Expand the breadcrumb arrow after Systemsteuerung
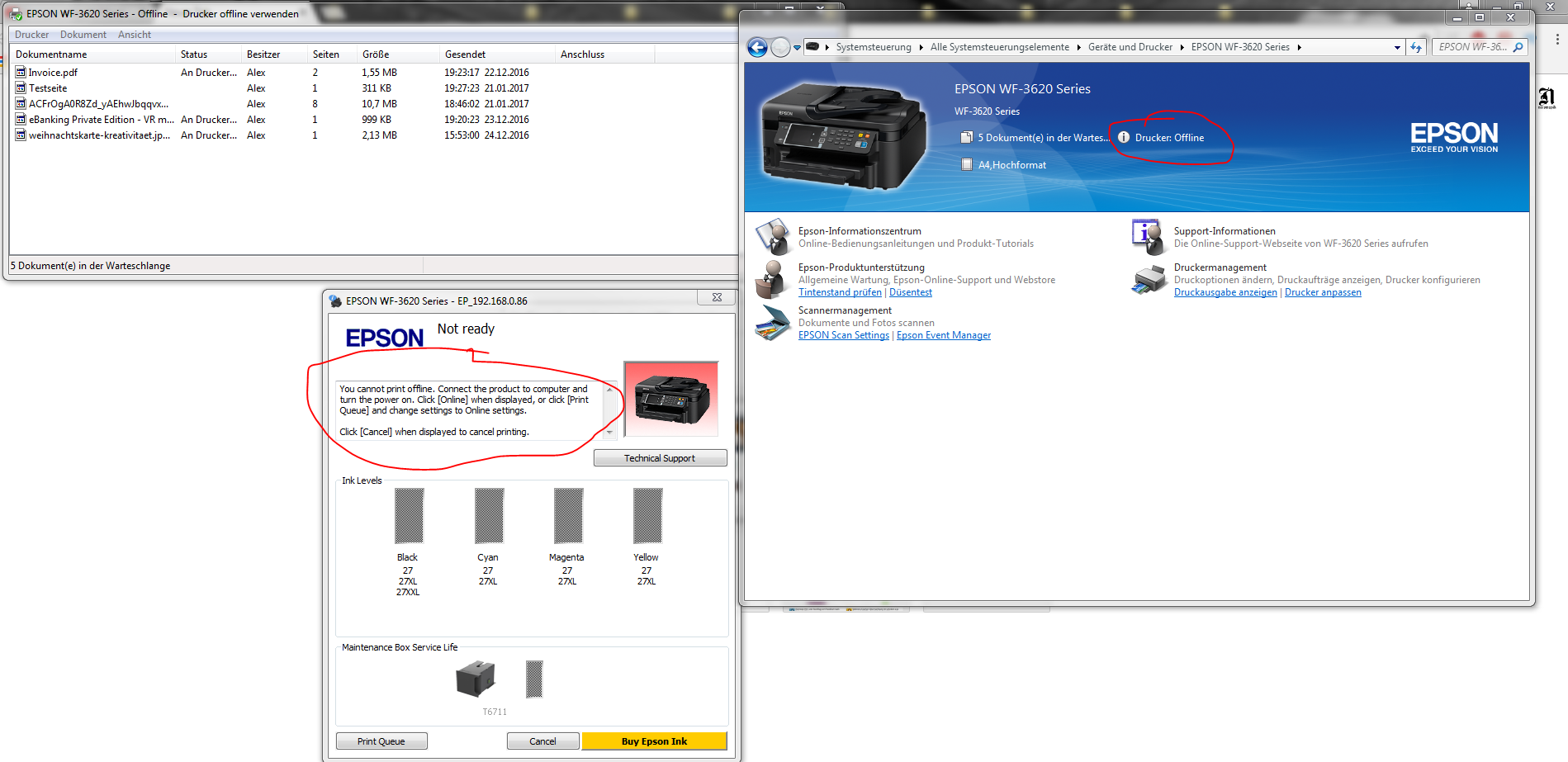Image resolution: width=1568 pixels, height=762 pixels. [921, 47]
